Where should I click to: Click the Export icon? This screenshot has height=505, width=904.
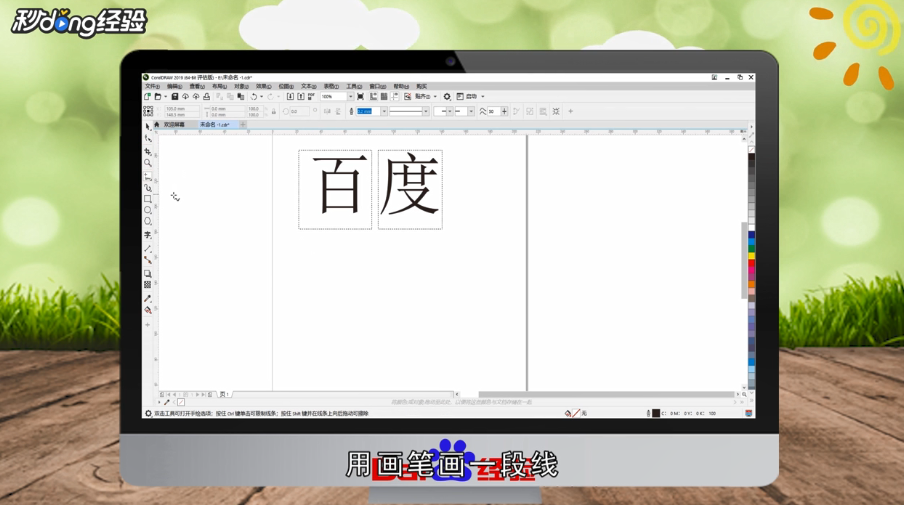point(300,96)
